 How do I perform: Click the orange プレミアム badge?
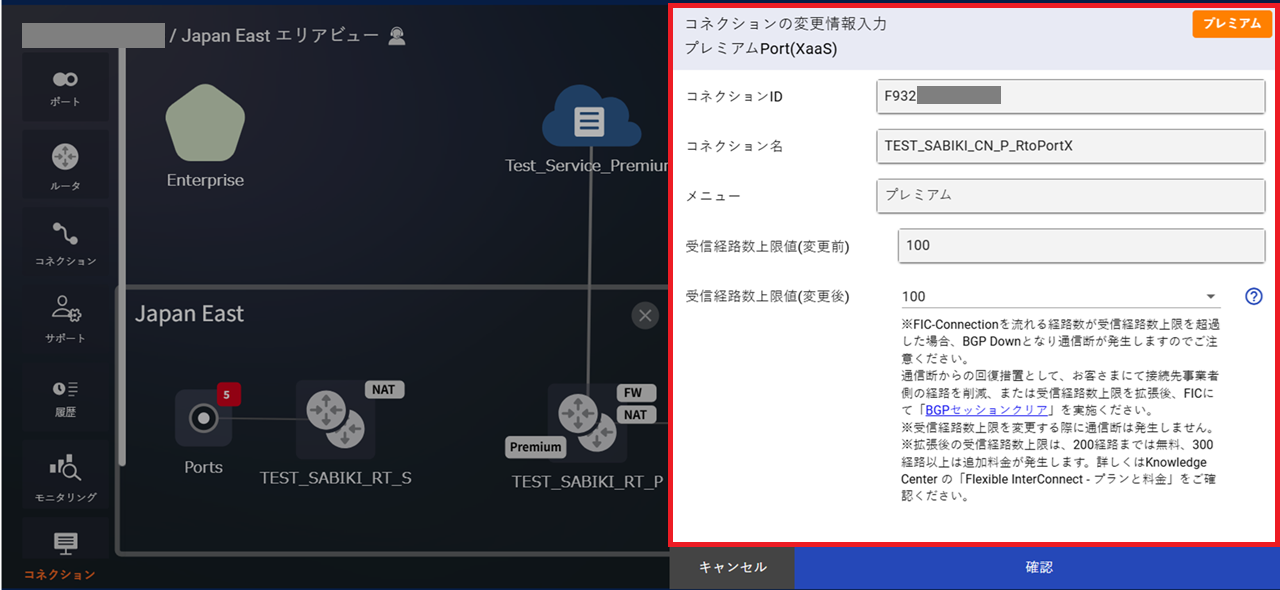(x=1231, y=24)
